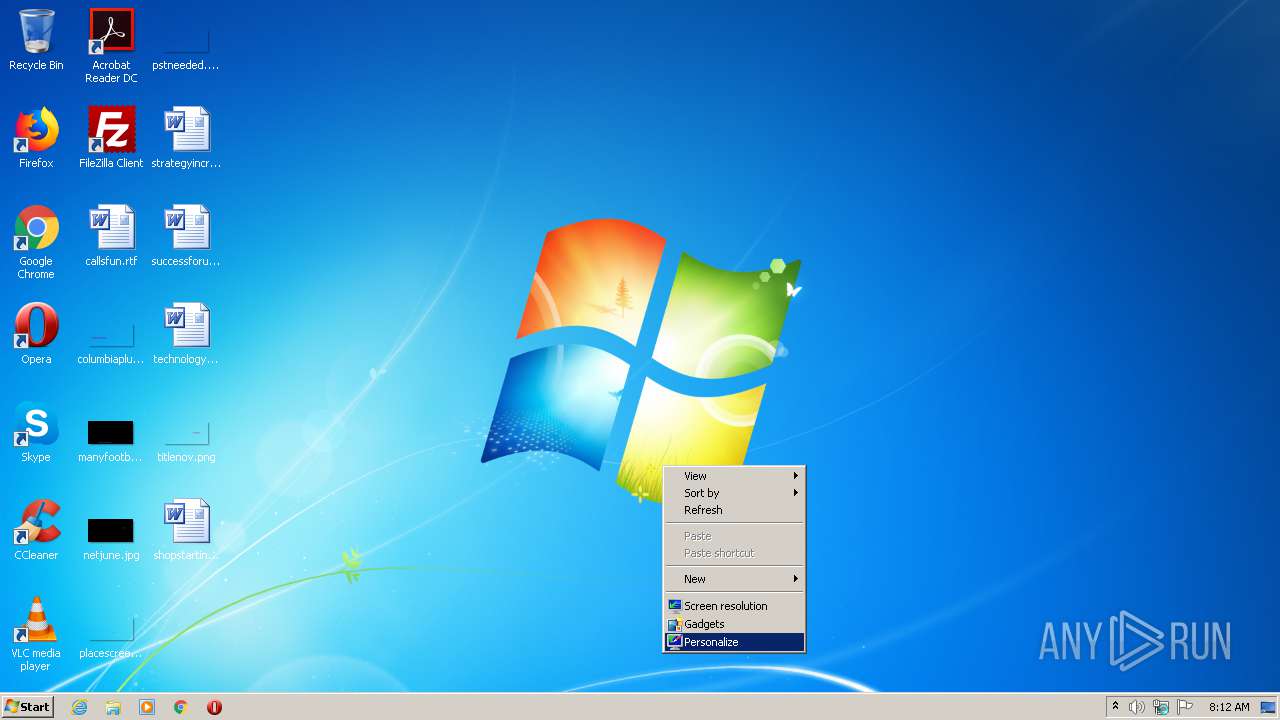This screenshot has width=1280, height=720.
Task: Expand the Sort by submenu
Action: click(735, 493)
